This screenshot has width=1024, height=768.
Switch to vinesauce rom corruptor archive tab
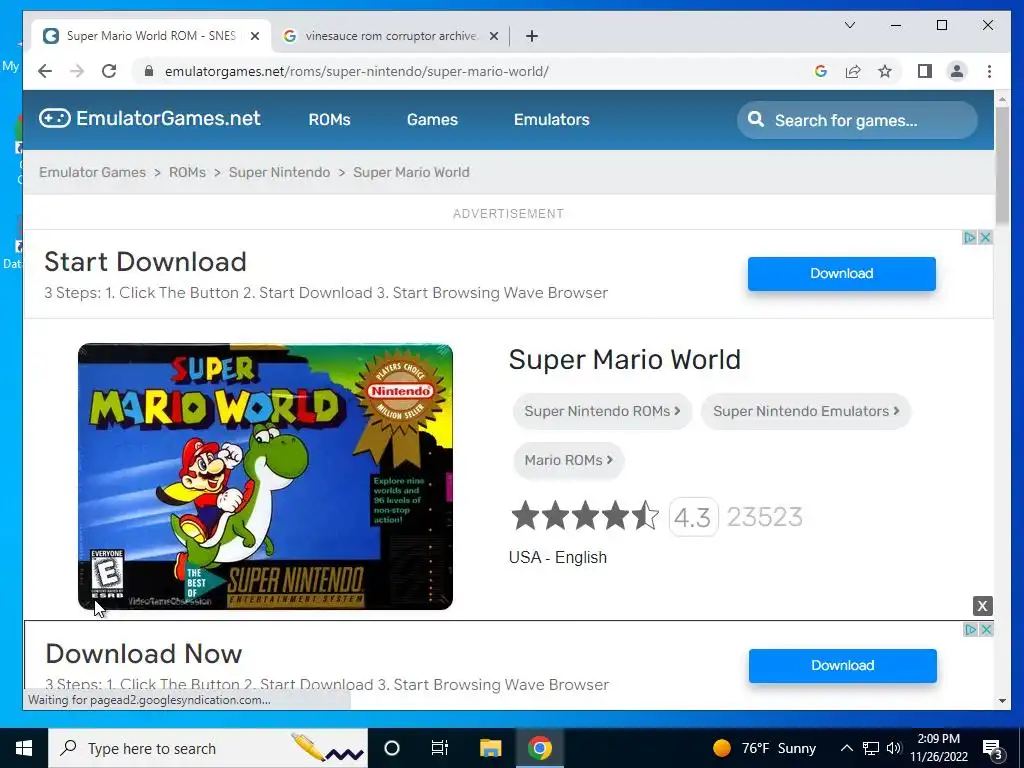391,36
